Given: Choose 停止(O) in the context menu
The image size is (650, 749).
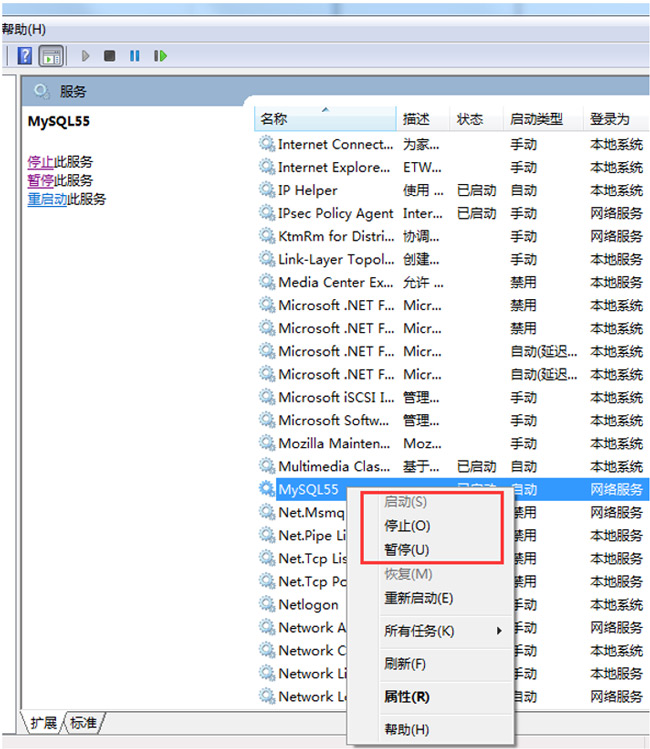Looking at the screenshot, I should click(407, 525).
